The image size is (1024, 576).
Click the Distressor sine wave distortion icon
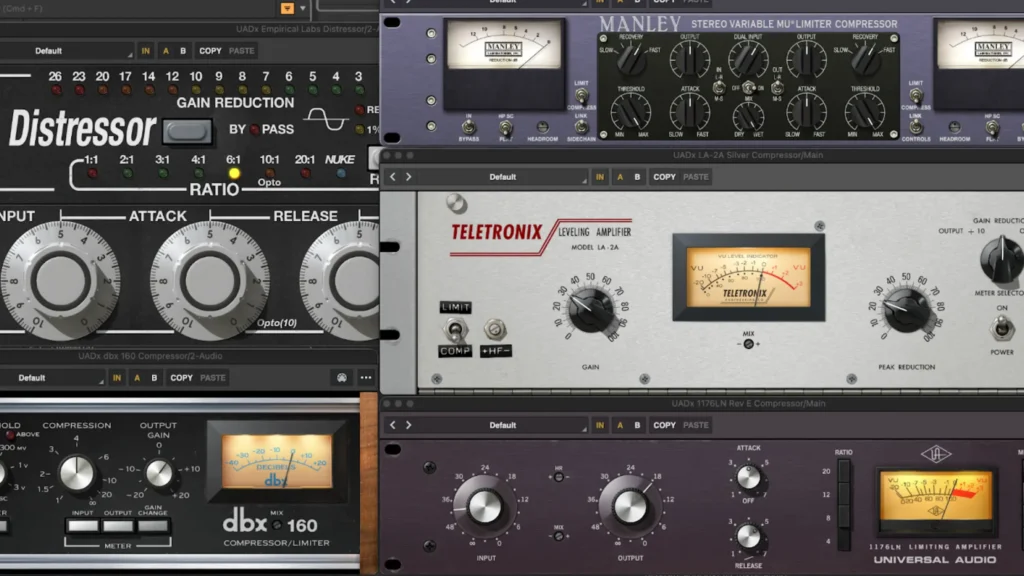(326, 120)
